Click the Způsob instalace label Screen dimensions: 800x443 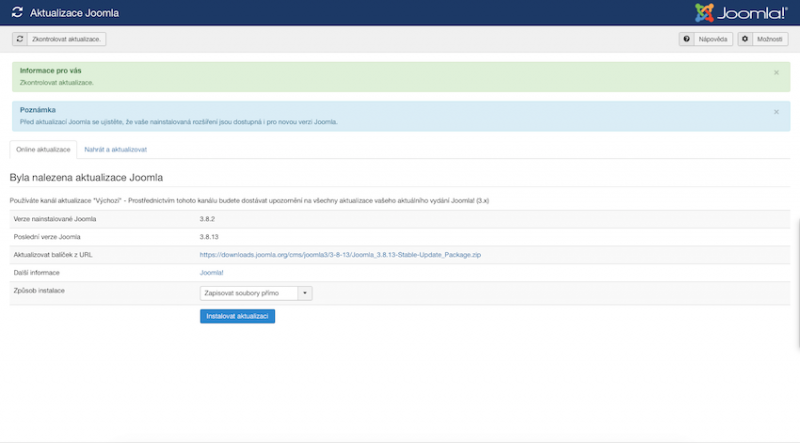click(x=39, y=290)
